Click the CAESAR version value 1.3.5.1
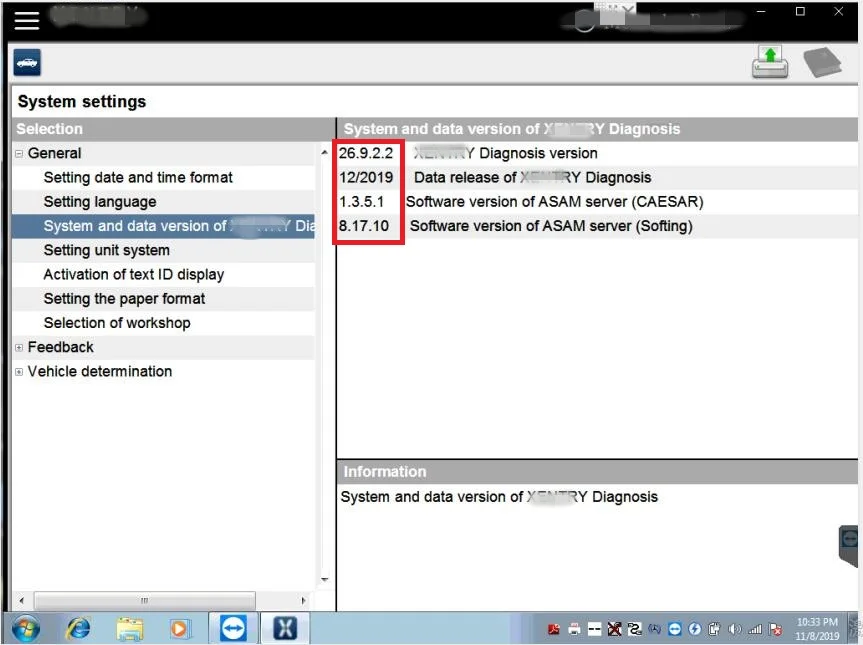This screenshot has height=645, width=863. click(362, 201)
